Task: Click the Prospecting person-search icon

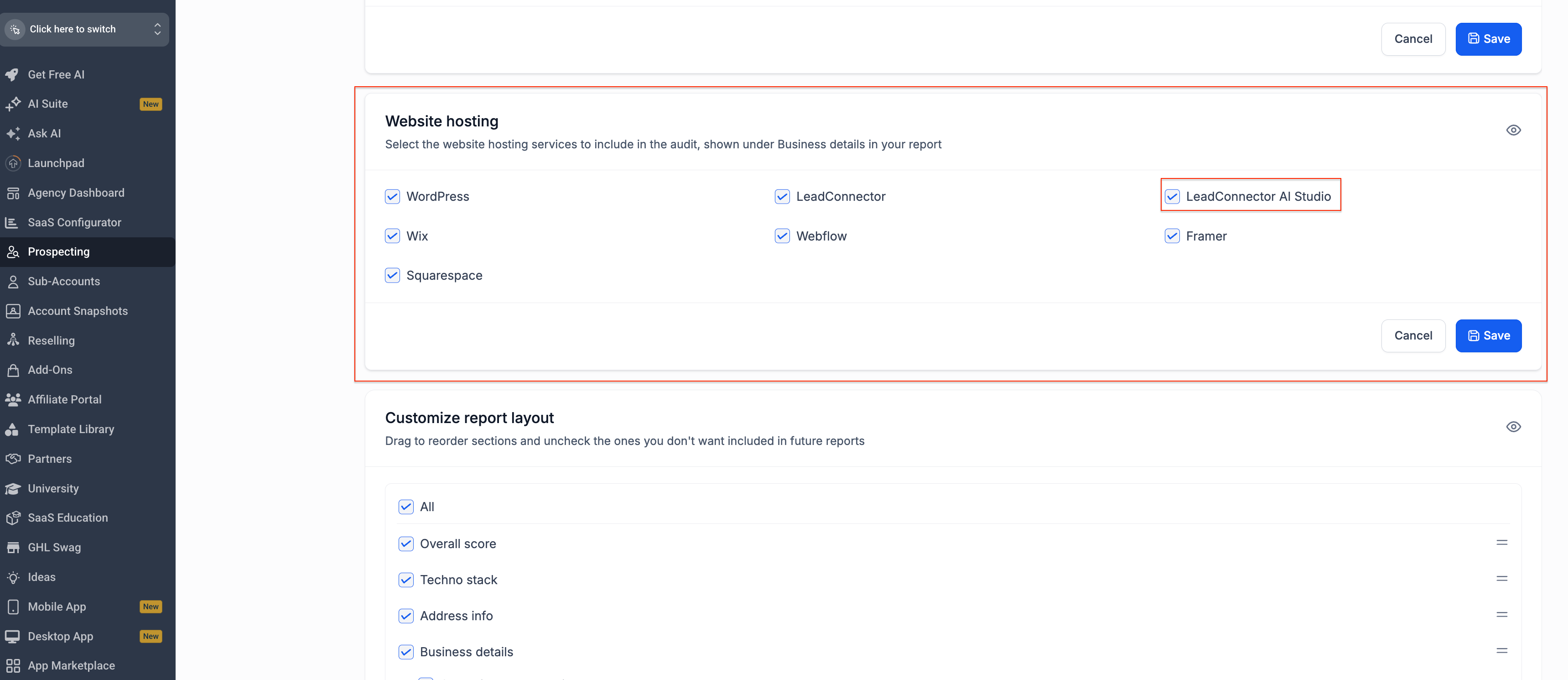Action: click(x=12, y=252)
